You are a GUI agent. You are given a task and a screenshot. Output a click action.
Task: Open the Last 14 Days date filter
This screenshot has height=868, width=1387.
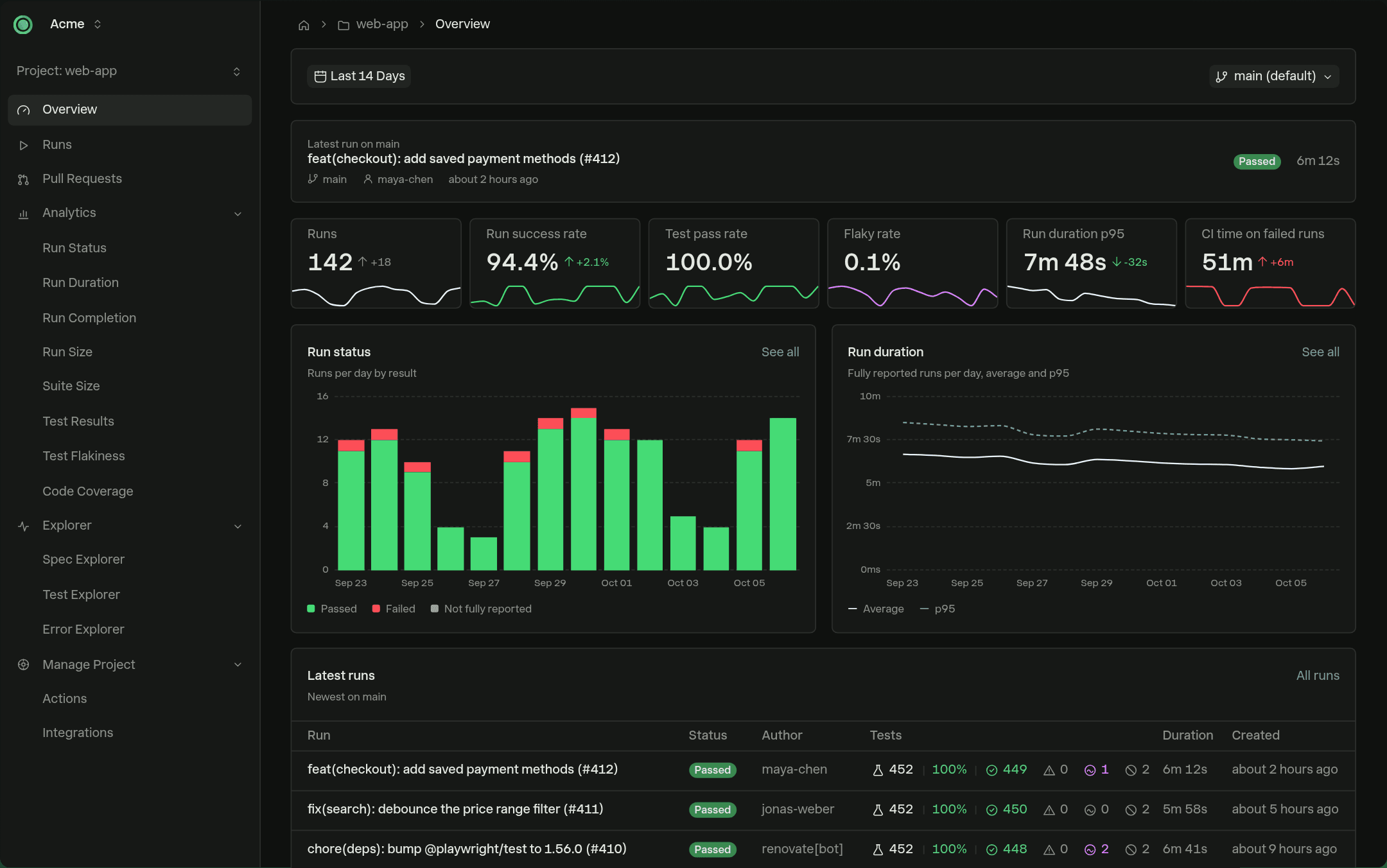[359, 76]
